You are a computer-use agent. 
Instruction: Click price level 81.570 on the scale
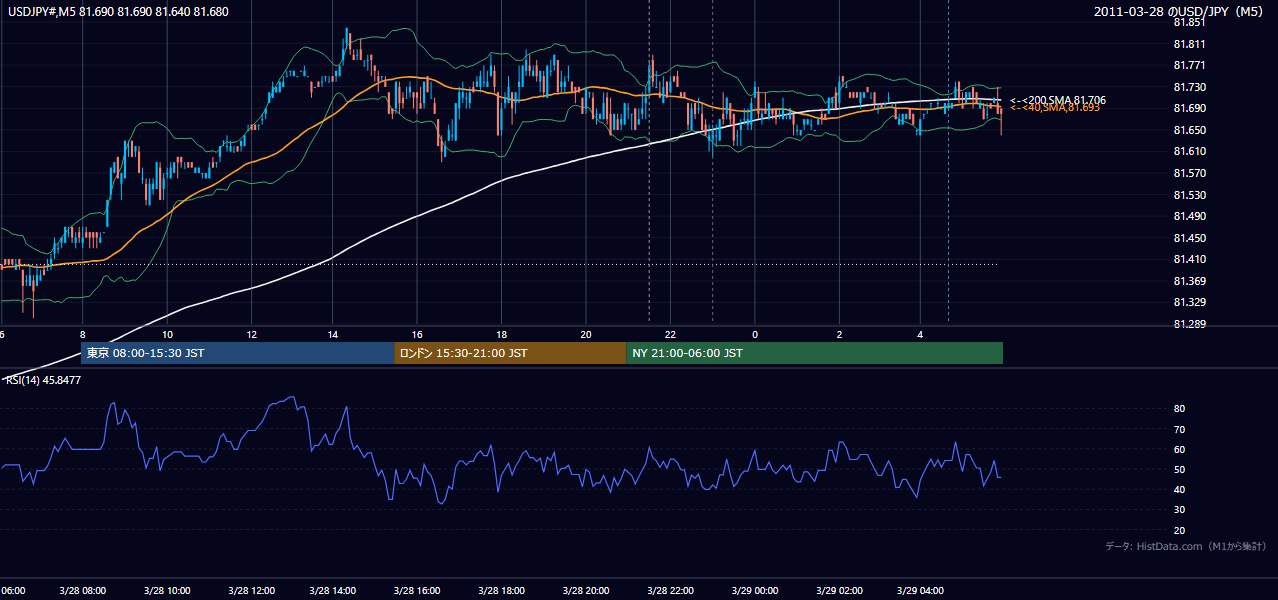point(1189,174)
